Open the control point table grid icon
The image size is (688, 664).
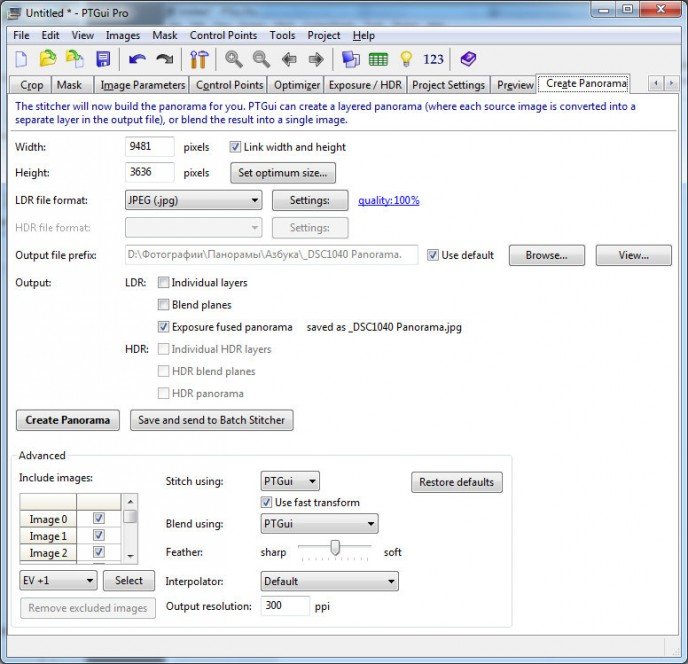click(378, 59)
